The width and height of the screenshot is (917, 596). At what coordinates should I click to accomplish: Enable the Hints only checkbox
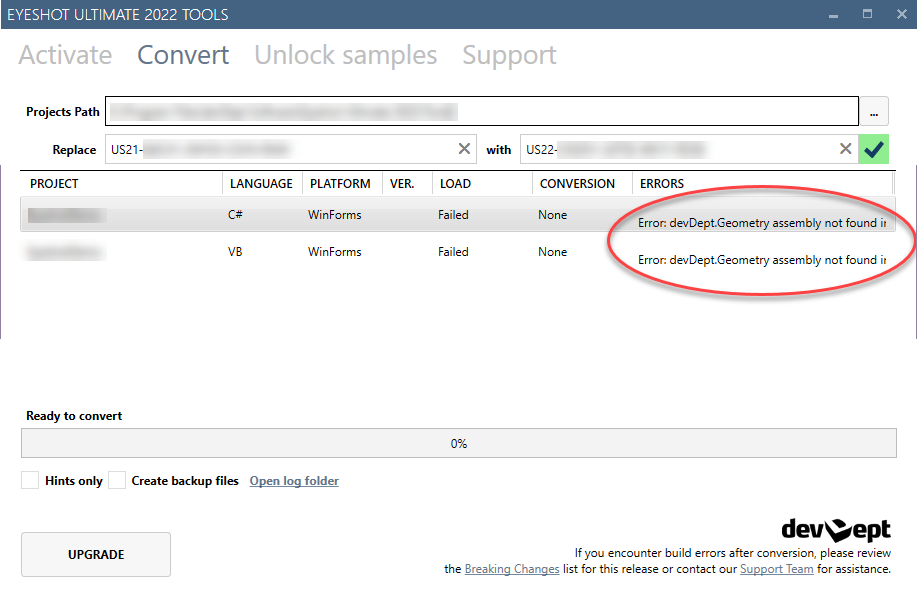pos(30,481)
